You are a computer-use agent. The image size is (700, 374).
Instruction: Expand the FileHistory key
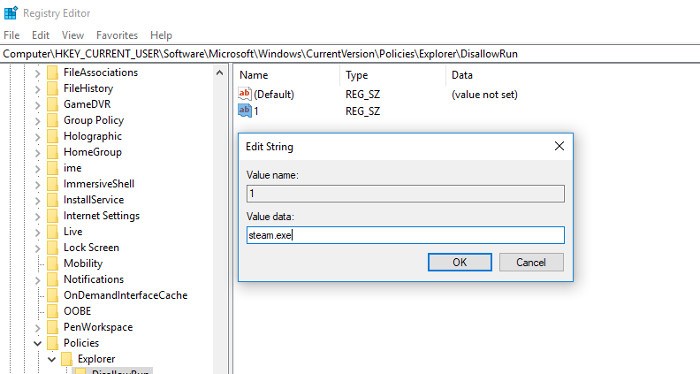38,89
